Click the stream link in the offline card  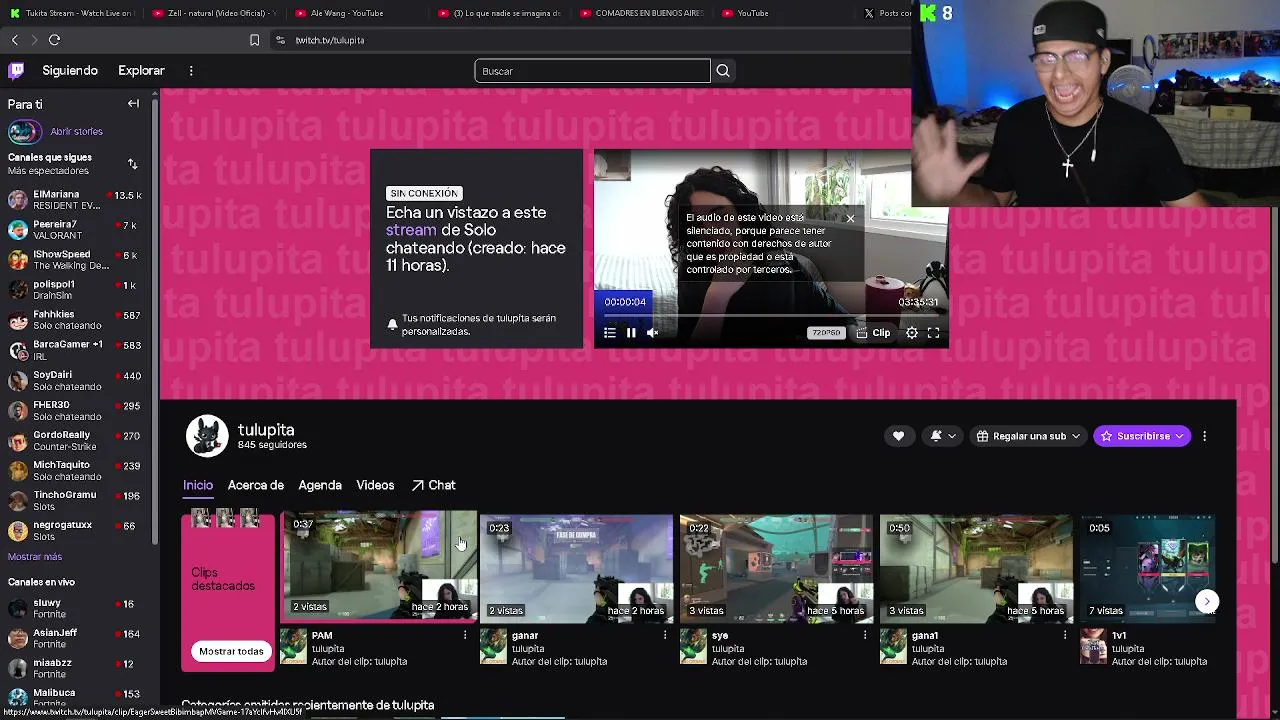411,230
